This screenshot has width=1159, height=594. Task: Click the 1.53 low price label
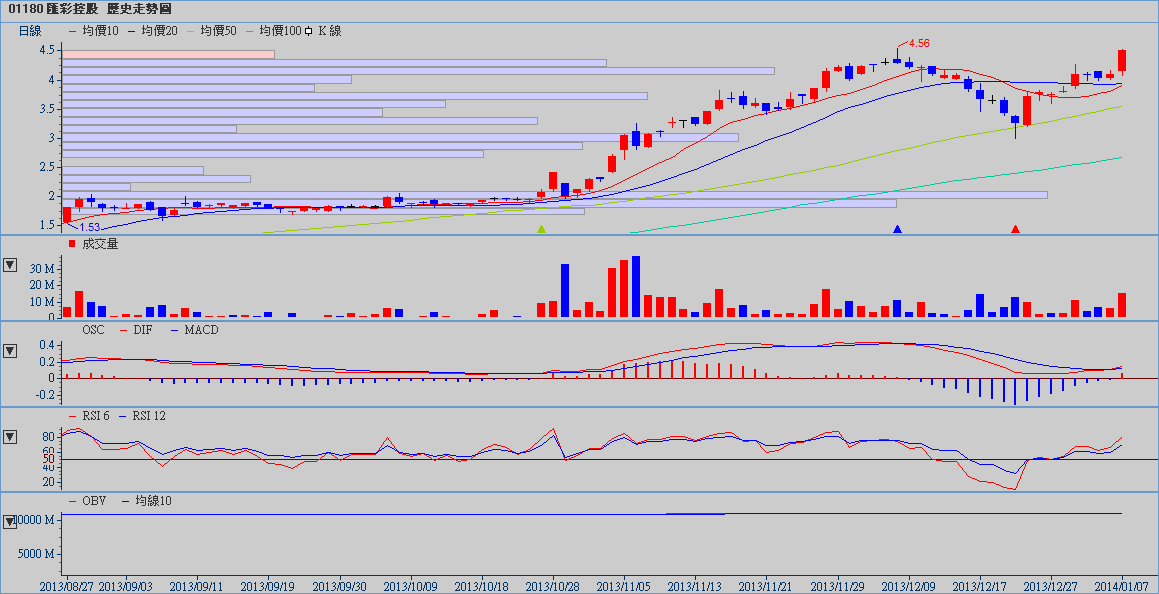point(90,228)
